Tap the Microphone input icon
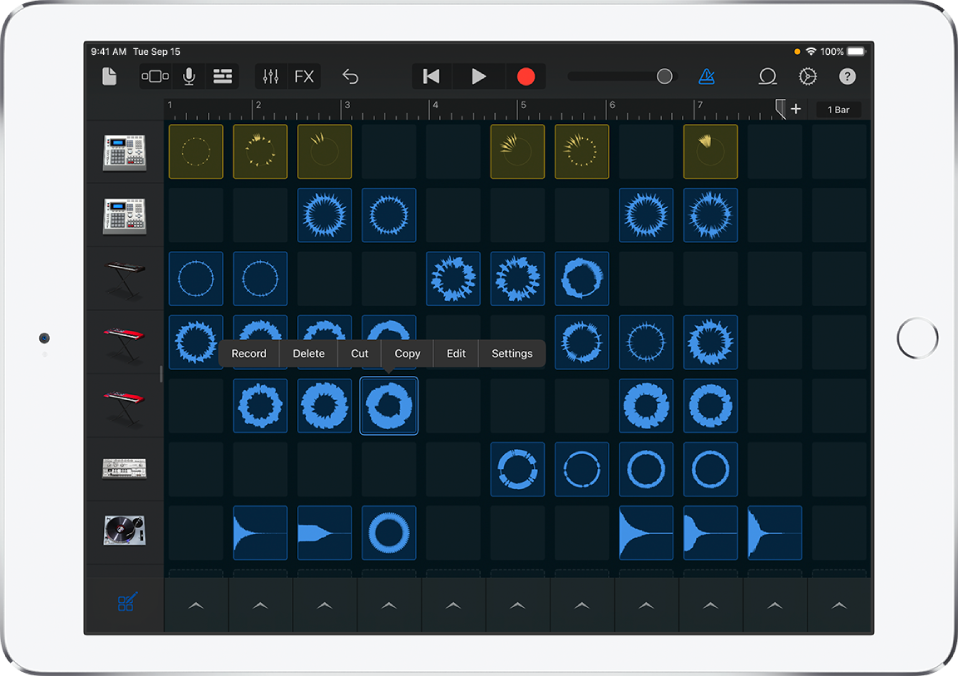 [189, 76]
